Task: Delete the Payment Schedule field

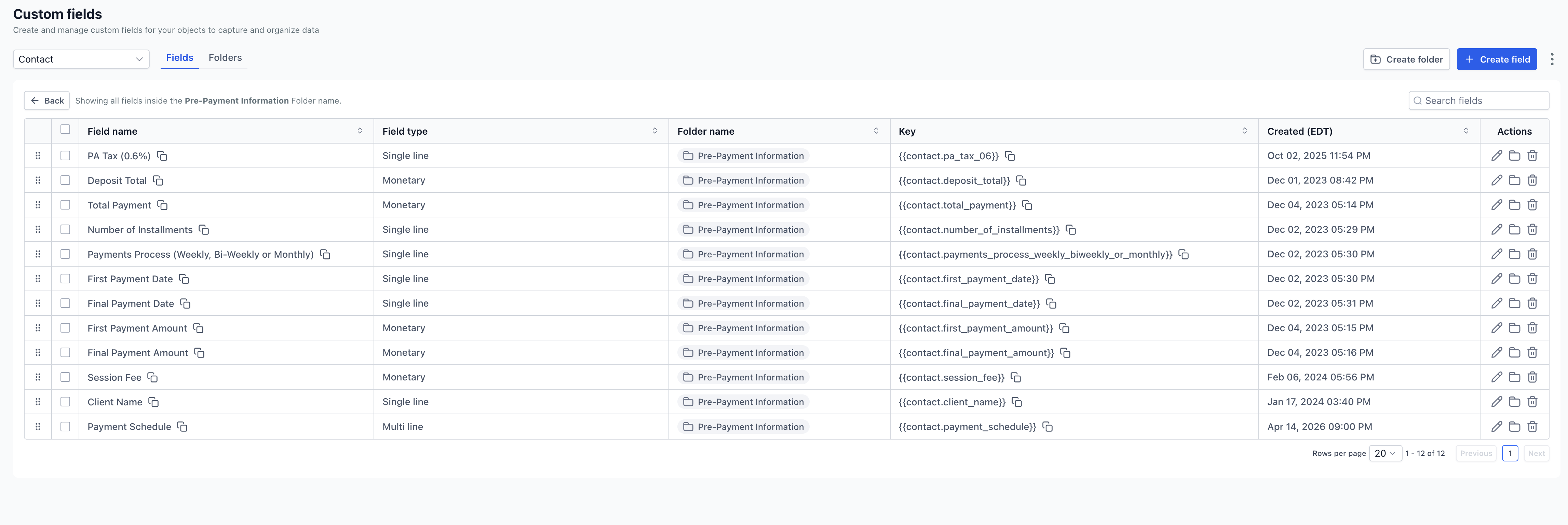Action: (1532, 427)
